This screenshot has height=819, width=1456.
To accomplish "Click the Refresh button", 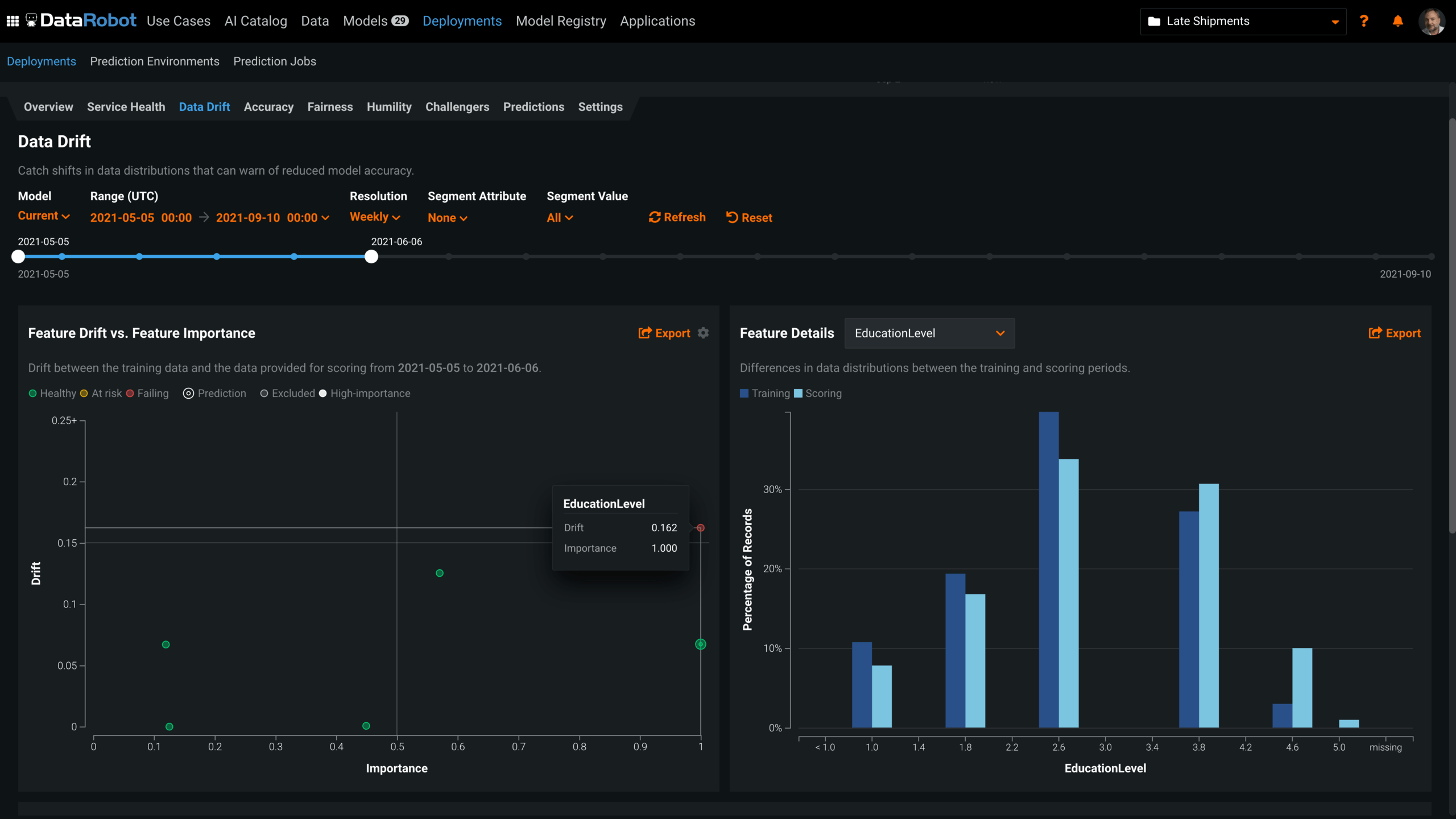I will (x=677, y=217).
